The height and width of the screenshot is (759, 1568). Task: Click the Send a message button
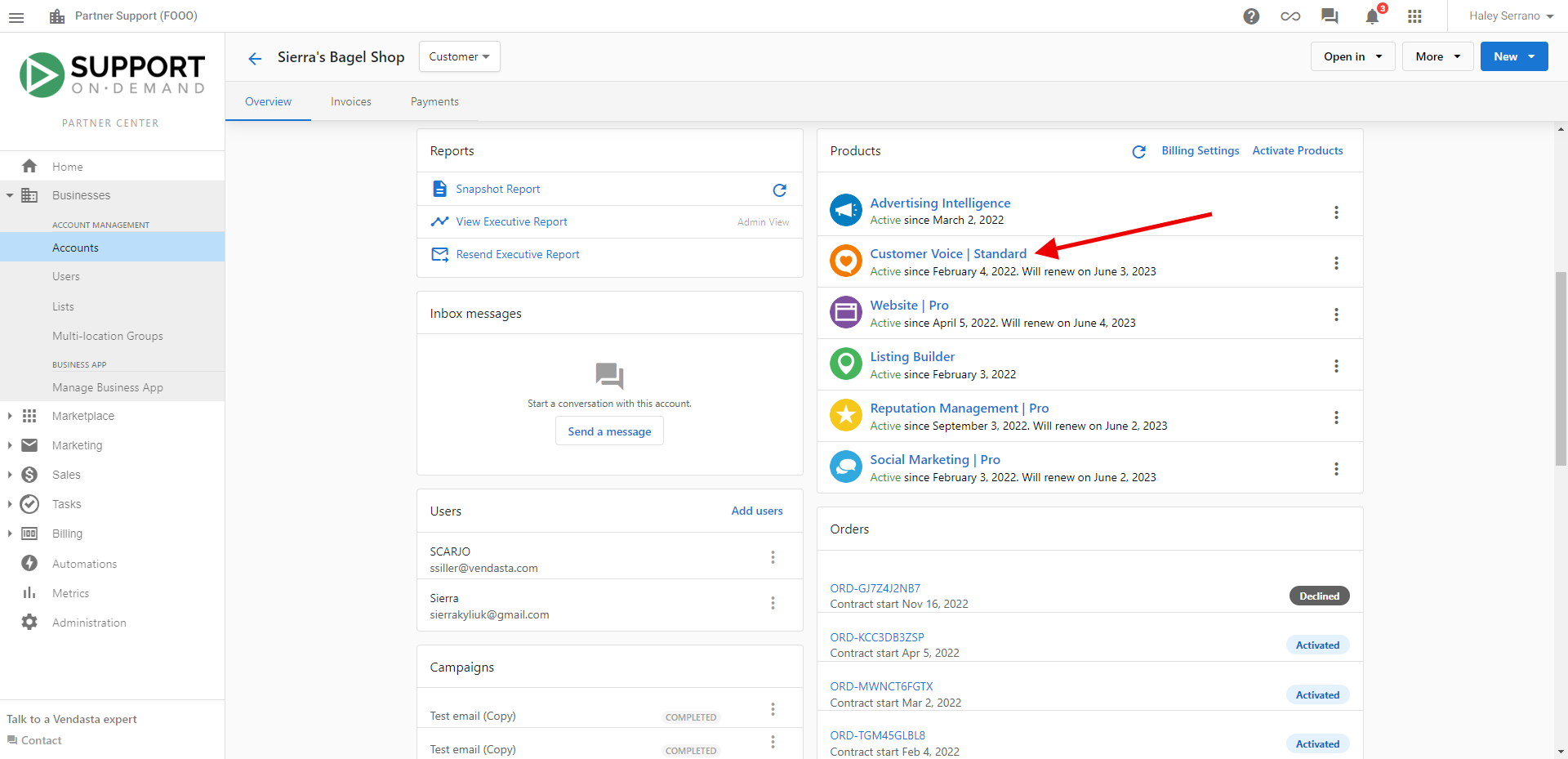pos(609,431)
